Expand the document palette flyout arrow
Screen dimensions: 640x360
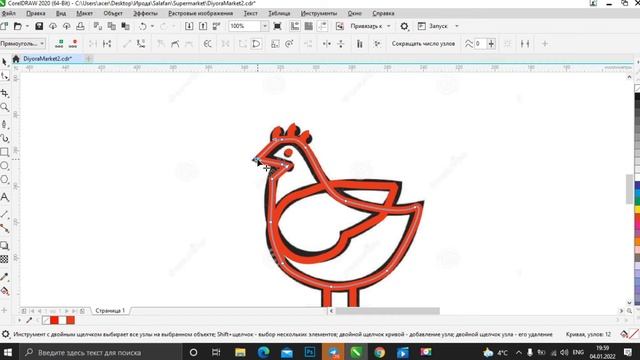(19, 320)
